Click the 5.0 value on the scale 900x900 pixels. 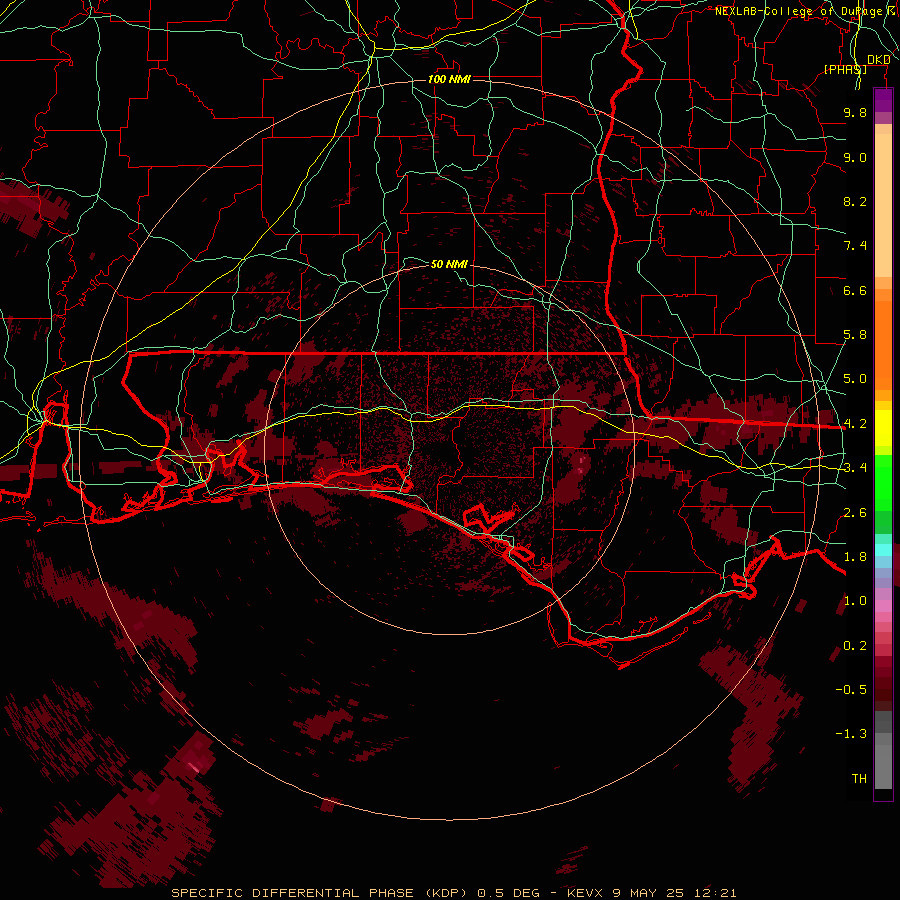[x=855, y=379]
